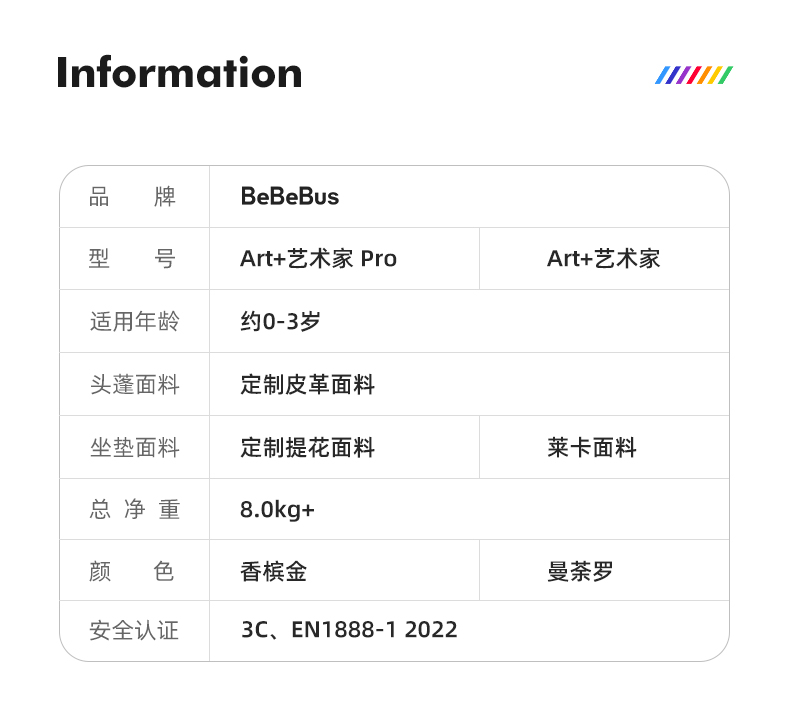Click the 坐垫面料 label

pyautogui.click(x=134, y=448)
